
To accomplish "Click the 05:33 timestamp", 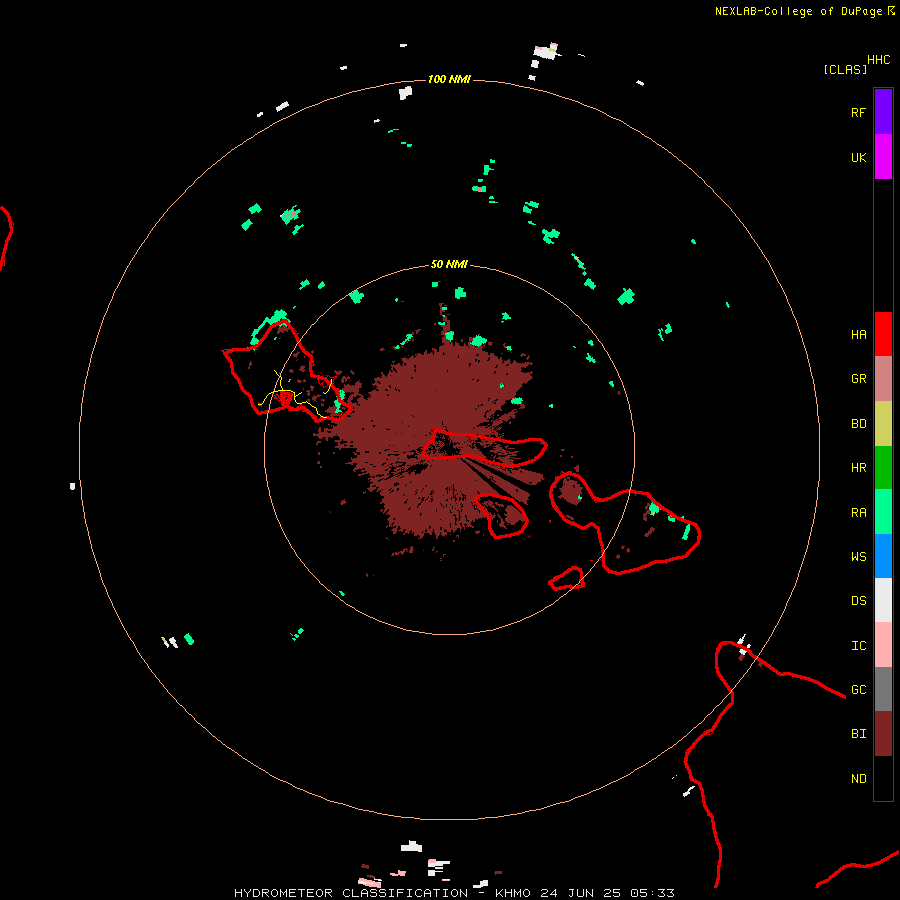I will [652, 893].
